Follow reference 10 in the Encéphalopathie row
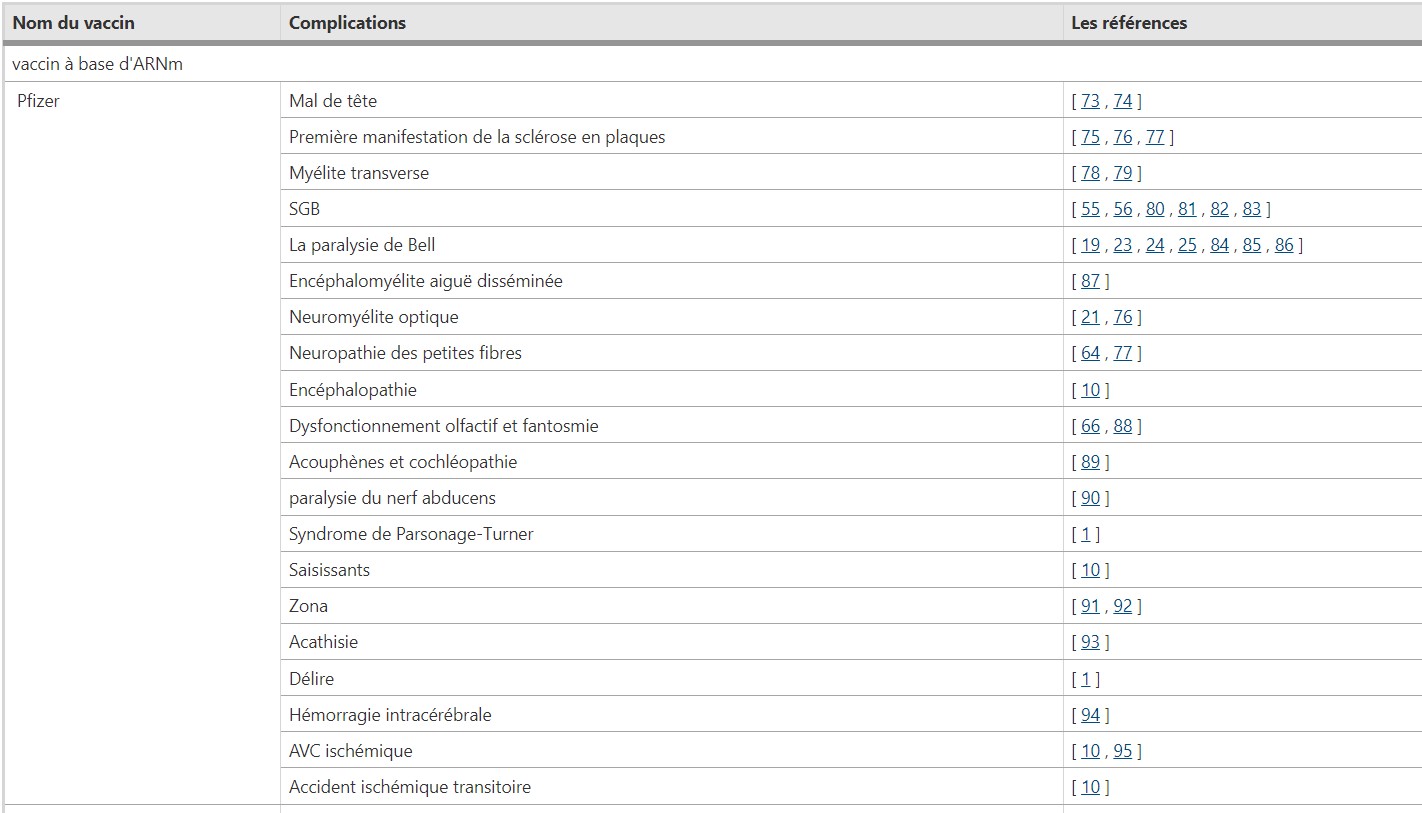The width and height of the screenshot is (1422, 813). tap(1090, 390)
